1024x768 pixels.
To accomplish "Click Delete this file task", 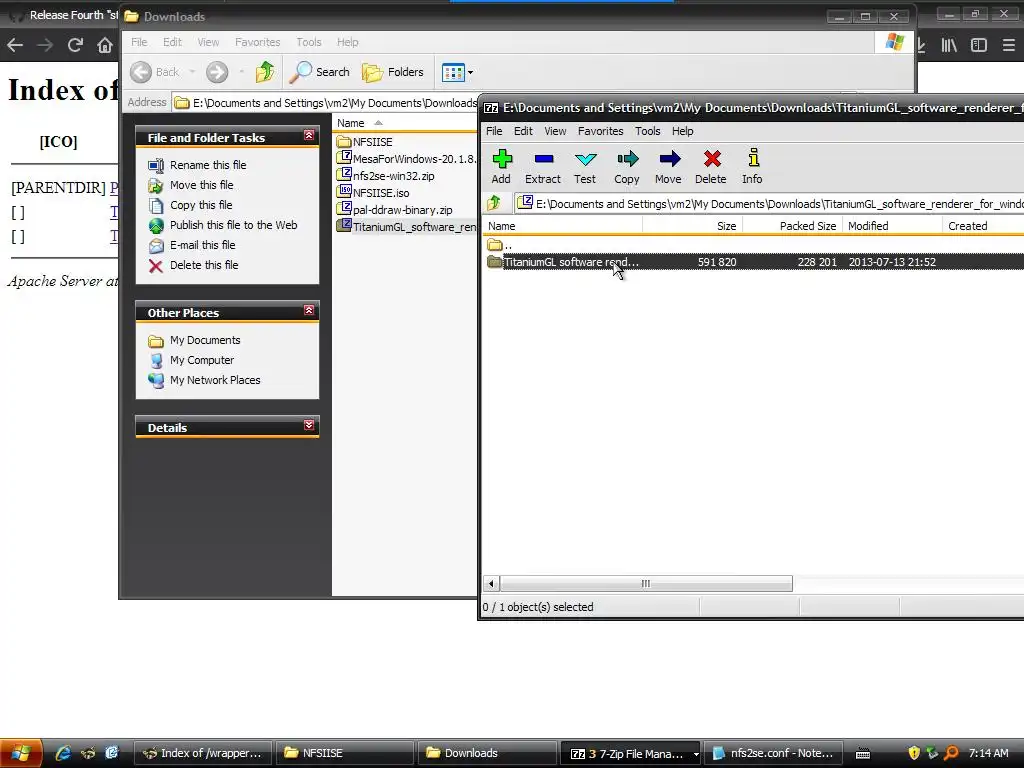I will tap(204, 265).
